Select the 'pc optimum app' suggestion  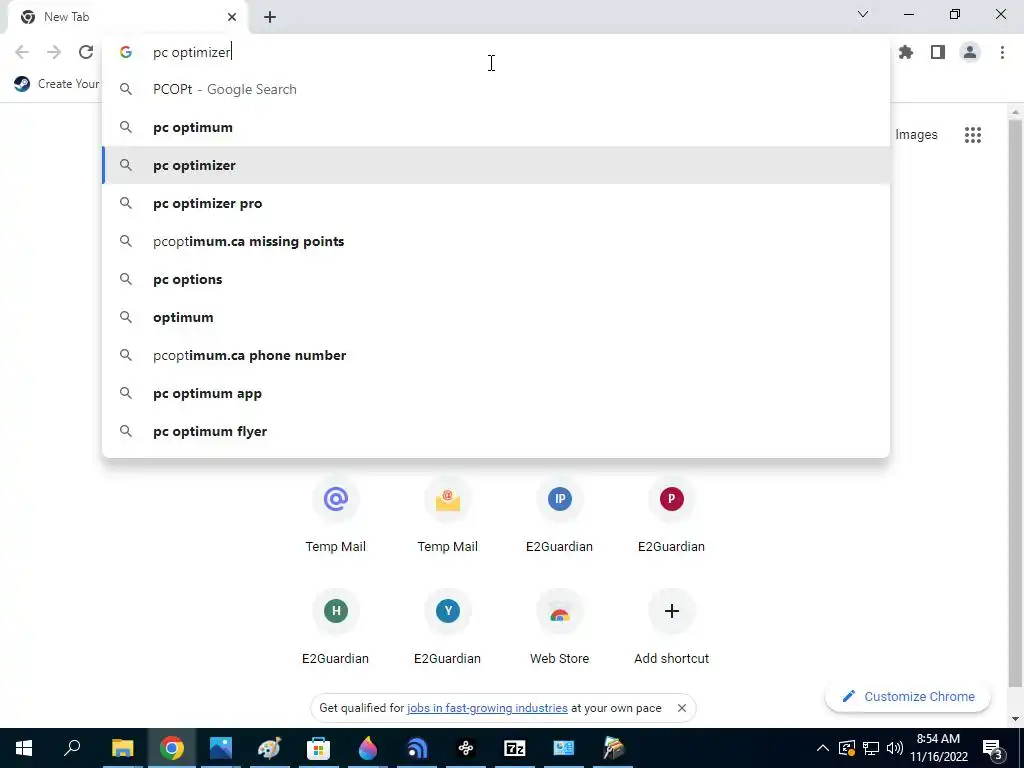(x=496, y=393)
